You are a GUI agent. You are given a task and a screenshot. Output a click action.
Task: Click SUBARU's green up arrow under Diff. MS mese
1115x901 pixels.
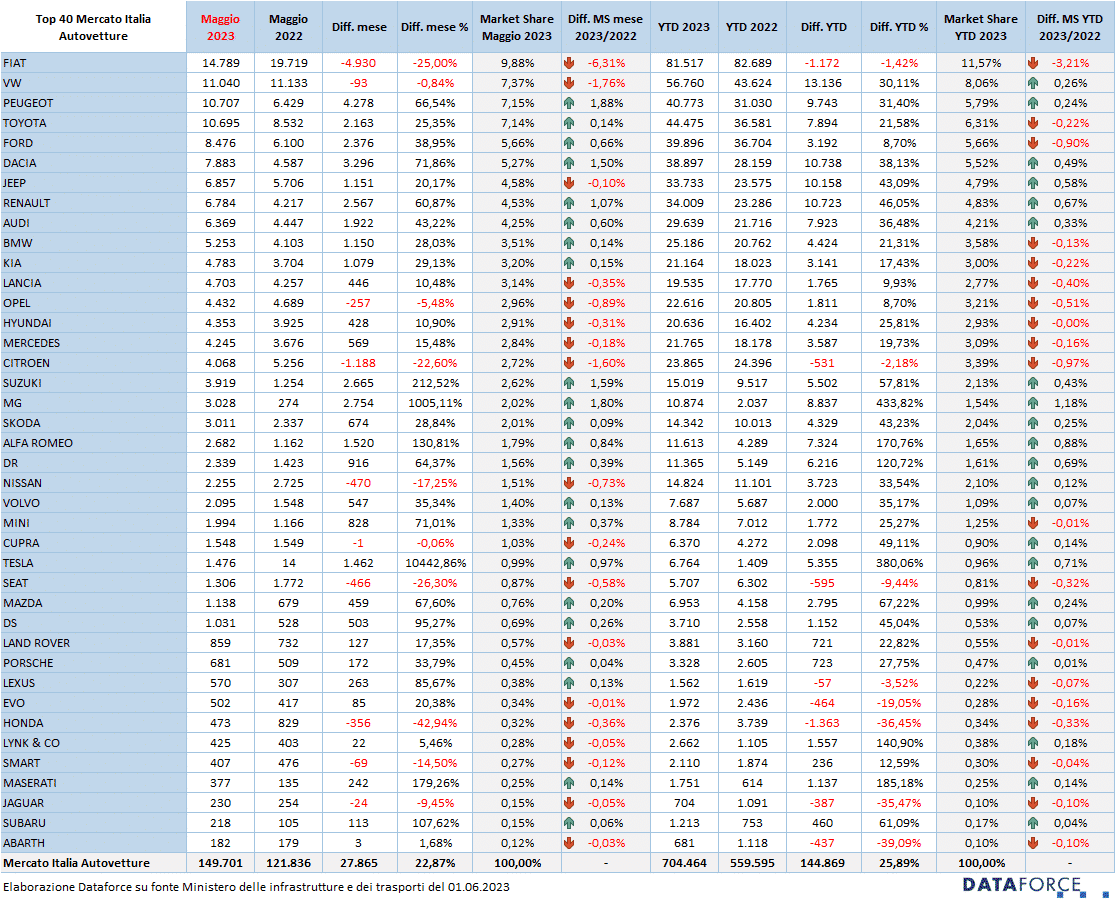(x=569, y=823)
